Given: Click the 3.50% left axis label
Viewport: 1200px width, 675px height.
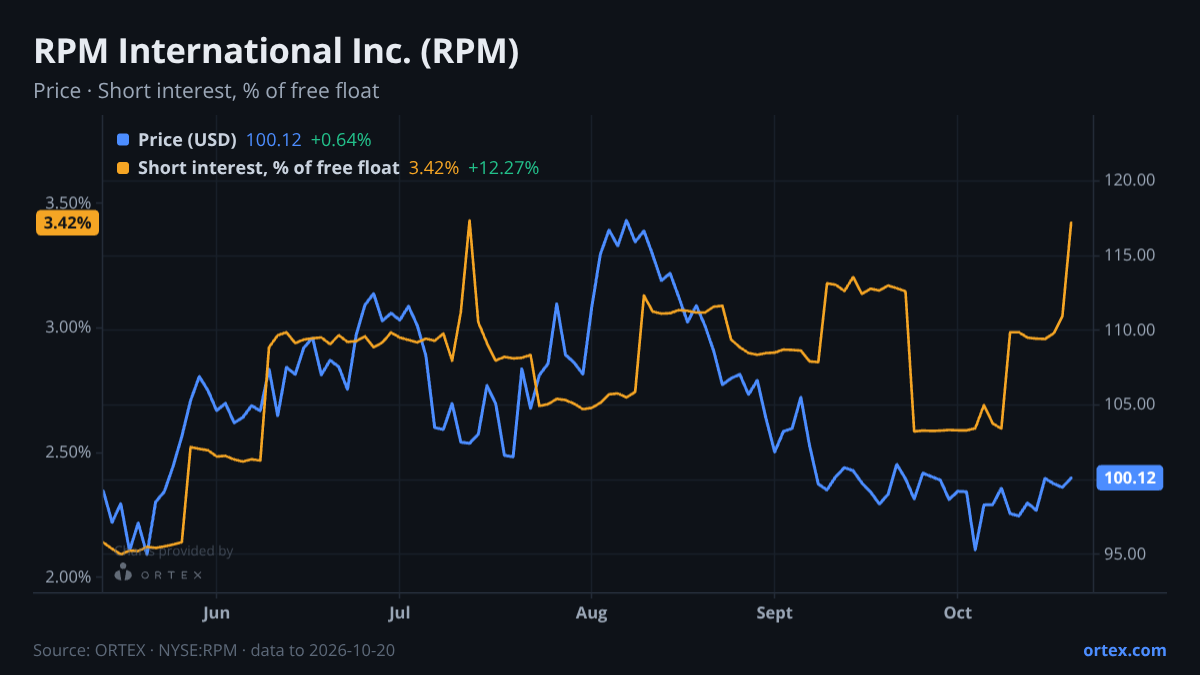Looking at the screenshot, I should point(68,203).
